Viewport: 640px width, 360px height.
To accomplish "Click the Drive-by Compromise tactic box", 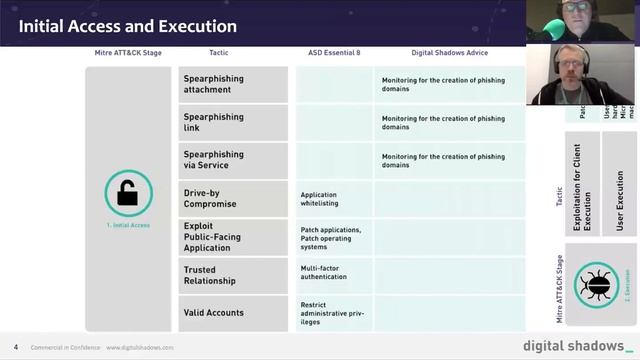I will [x=233, y=199].
